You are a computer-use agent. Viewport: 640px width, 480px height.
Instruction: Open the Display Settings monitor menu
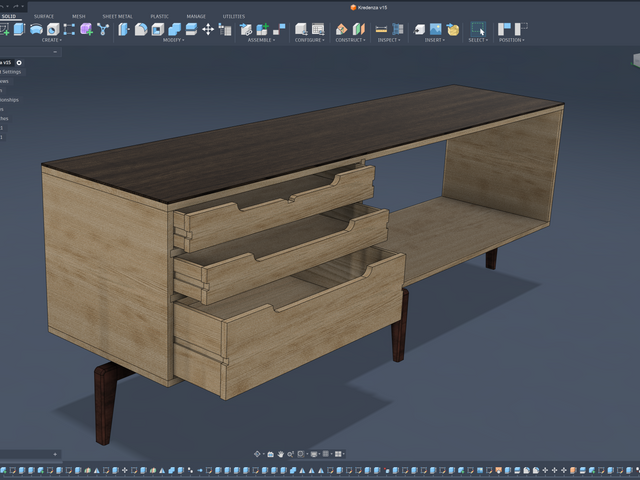tap(314, 454)
